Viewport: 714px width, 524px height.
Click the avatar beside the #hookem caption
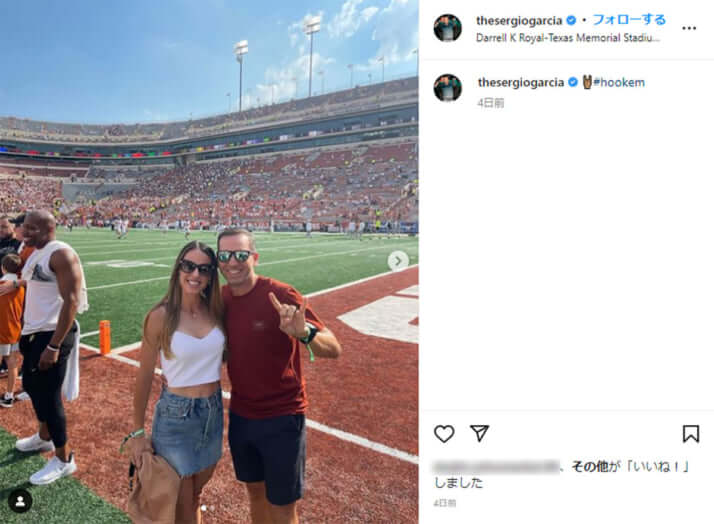coord(447,88)
